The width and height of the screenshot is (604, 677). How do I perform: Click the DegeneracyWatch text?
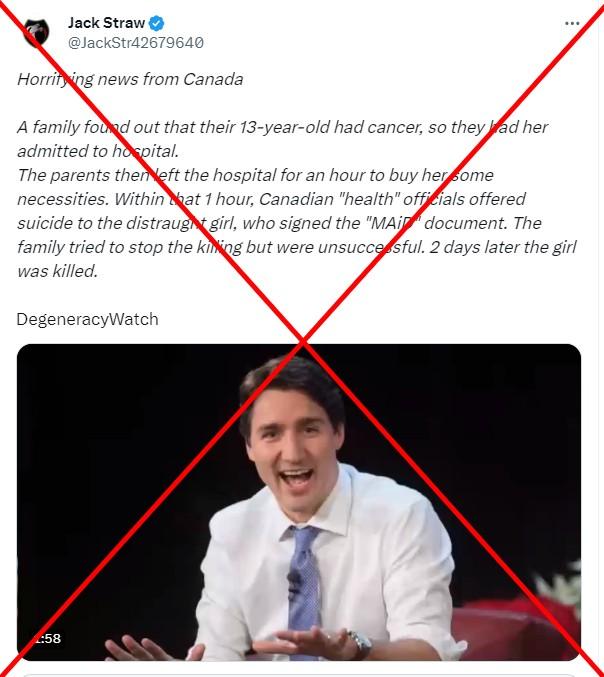87,320
